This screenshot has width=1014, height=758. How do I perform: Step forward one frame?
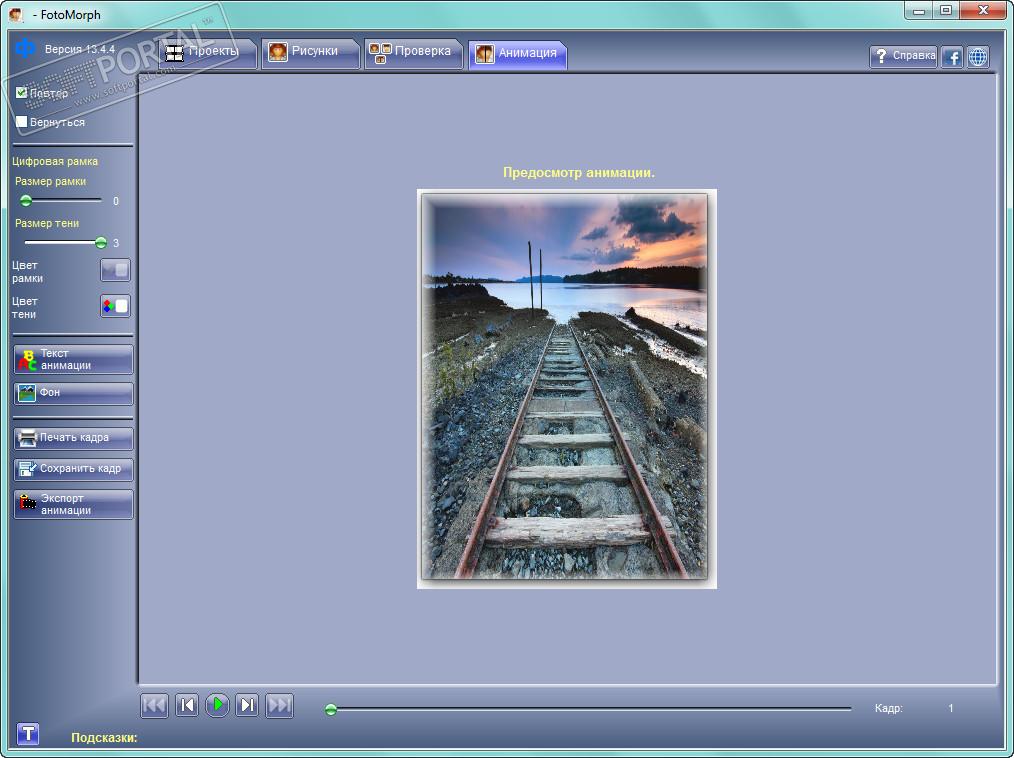coord(247,705)
